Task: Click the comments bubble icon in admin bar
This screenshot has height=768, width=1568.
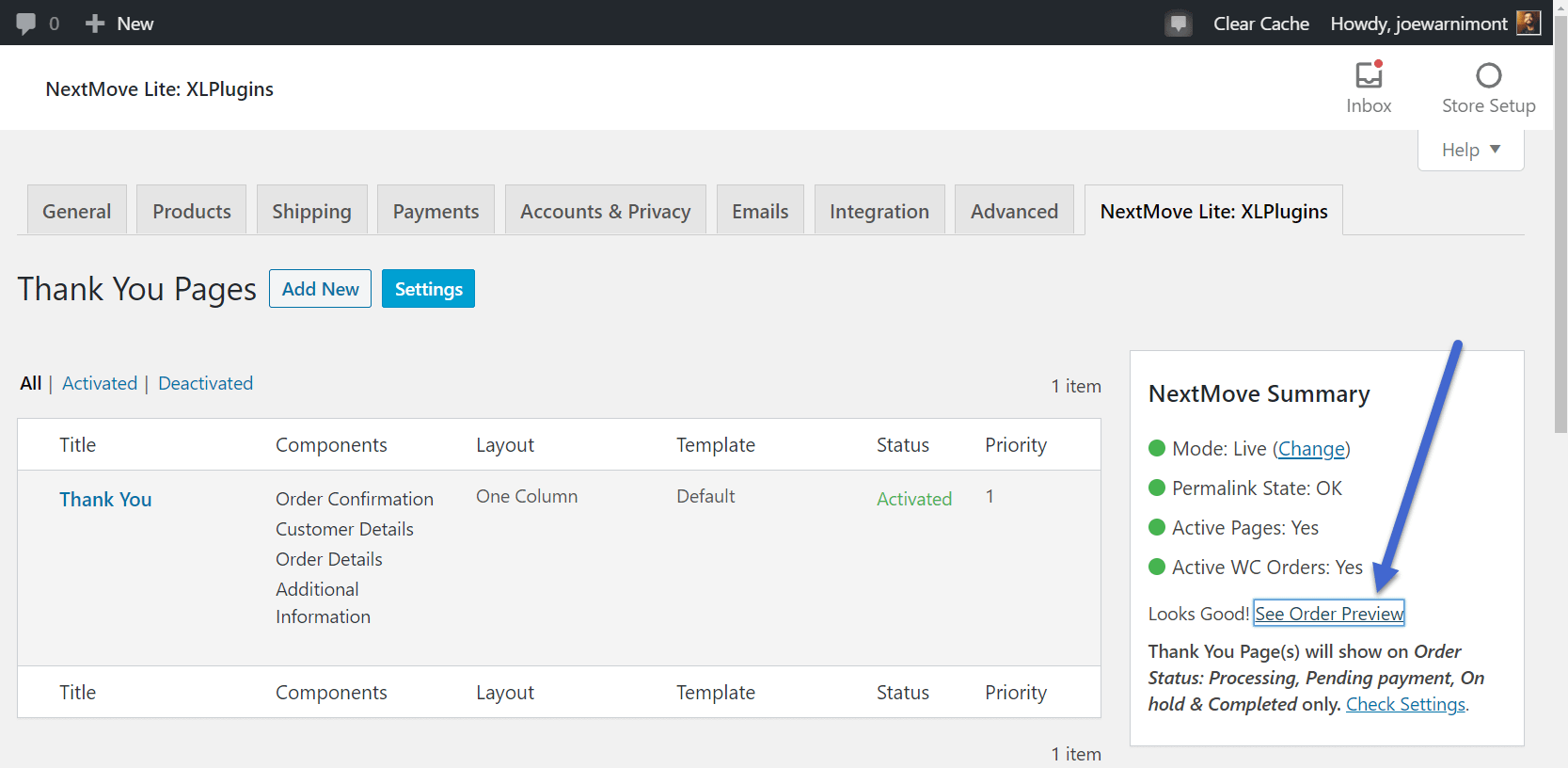Action: (26, 24)
